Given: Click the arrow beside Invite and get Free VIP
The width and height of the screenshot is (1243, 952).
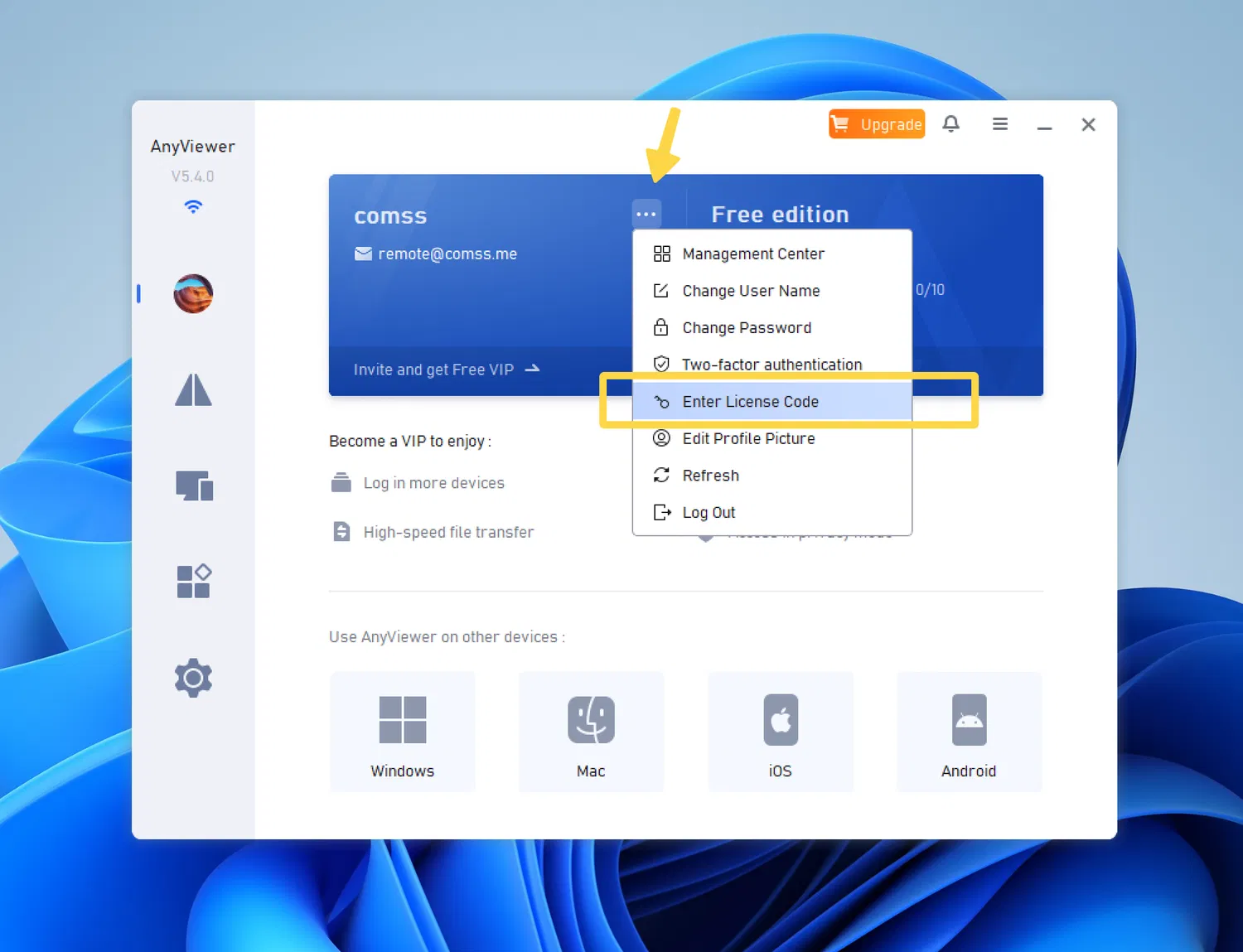Looking at the screenshot, I should [x=533, y=368].
